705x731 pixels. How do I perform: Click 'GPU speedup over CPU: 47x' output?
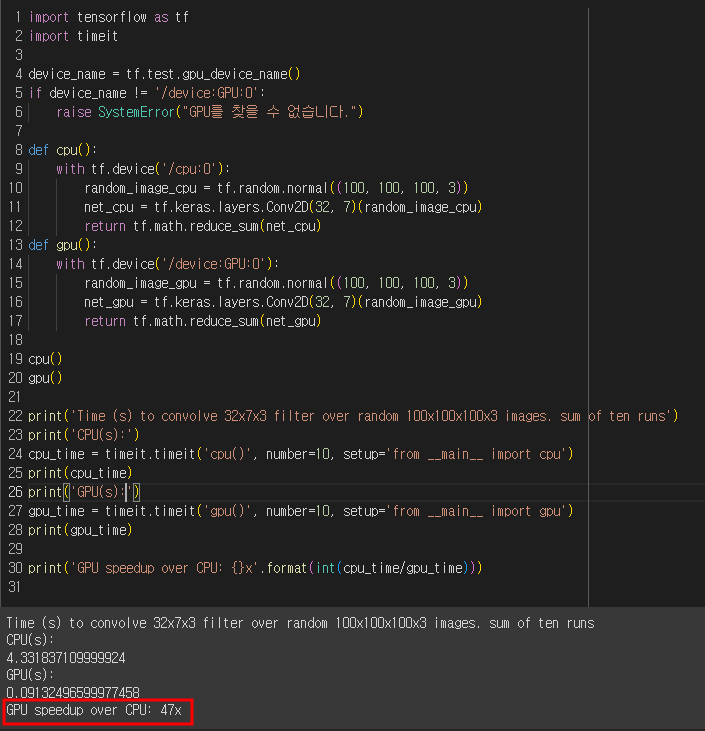coord(94,710)
